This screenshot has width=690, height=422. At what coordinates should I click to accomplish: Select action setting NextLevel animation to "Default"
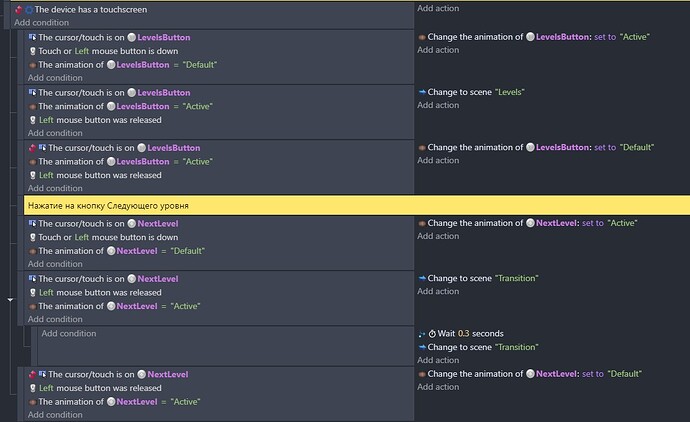click(530, 374)
